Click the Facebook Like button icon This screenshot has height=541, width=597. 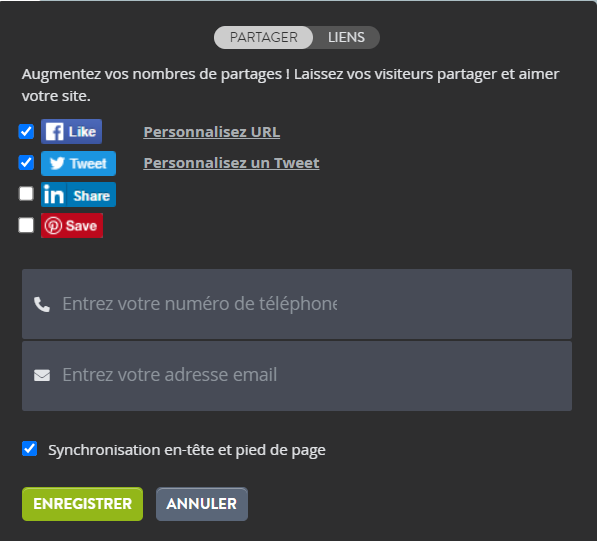coord(72,132)
